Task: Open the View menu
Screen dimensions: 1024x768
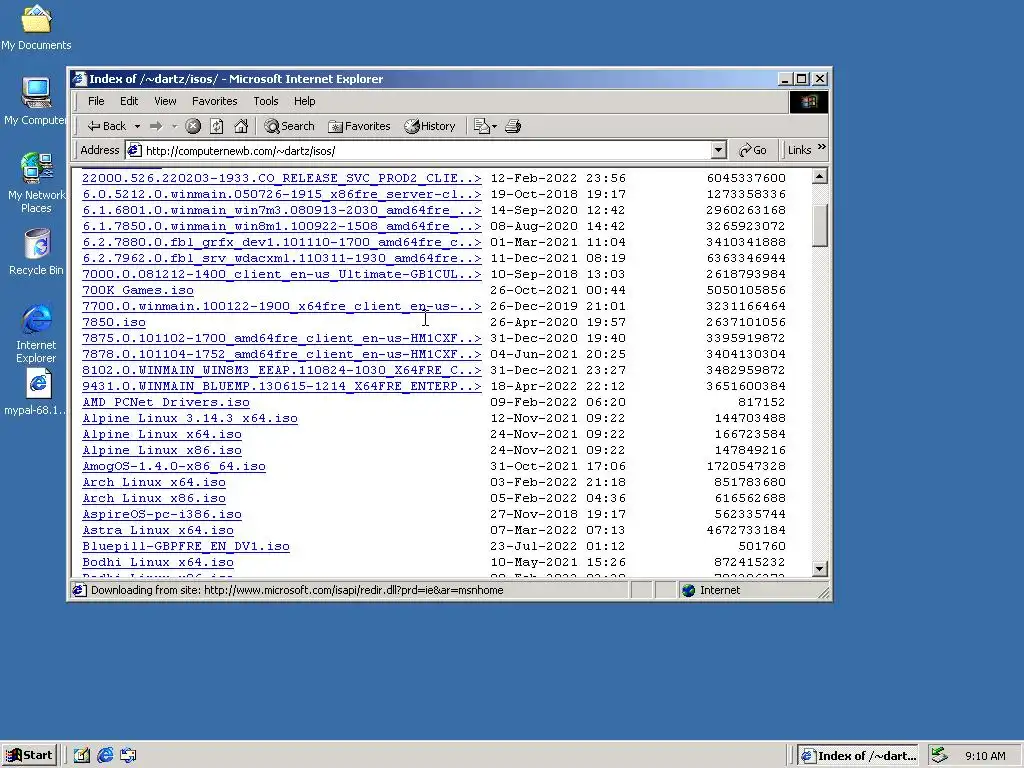Action: point(165,101)
